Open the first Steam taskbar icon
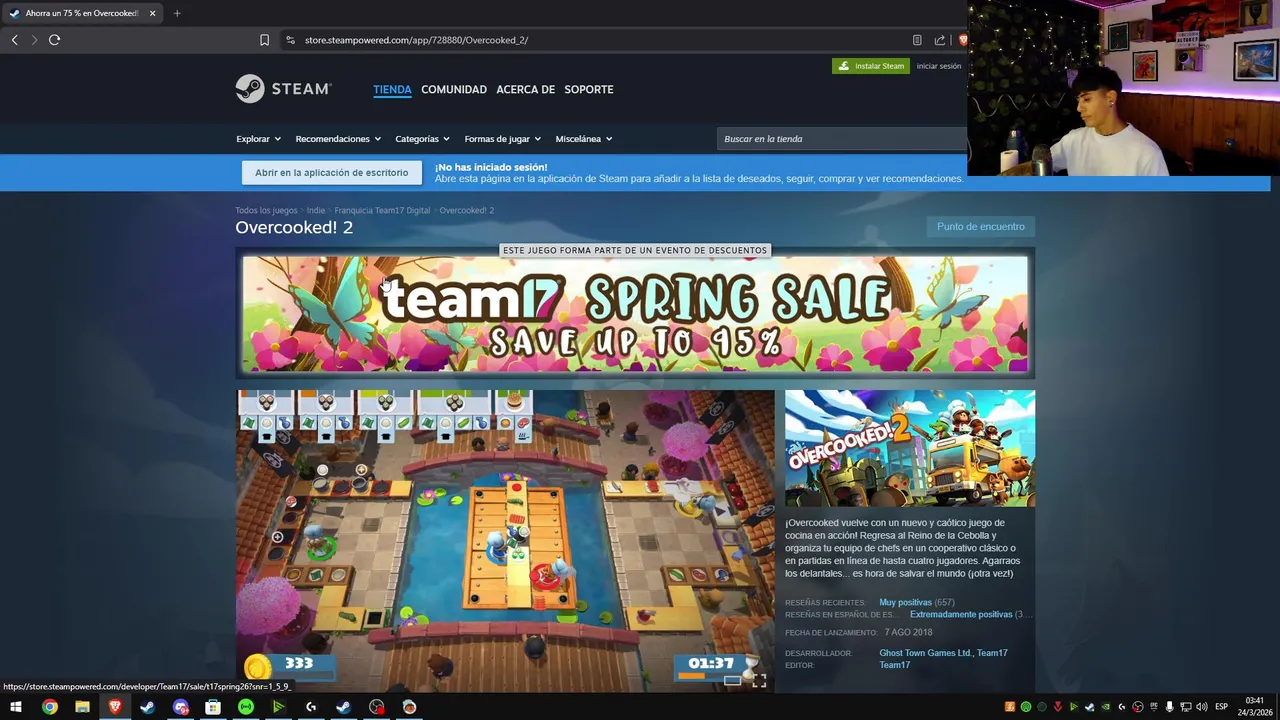 click(x=147, y=707)
